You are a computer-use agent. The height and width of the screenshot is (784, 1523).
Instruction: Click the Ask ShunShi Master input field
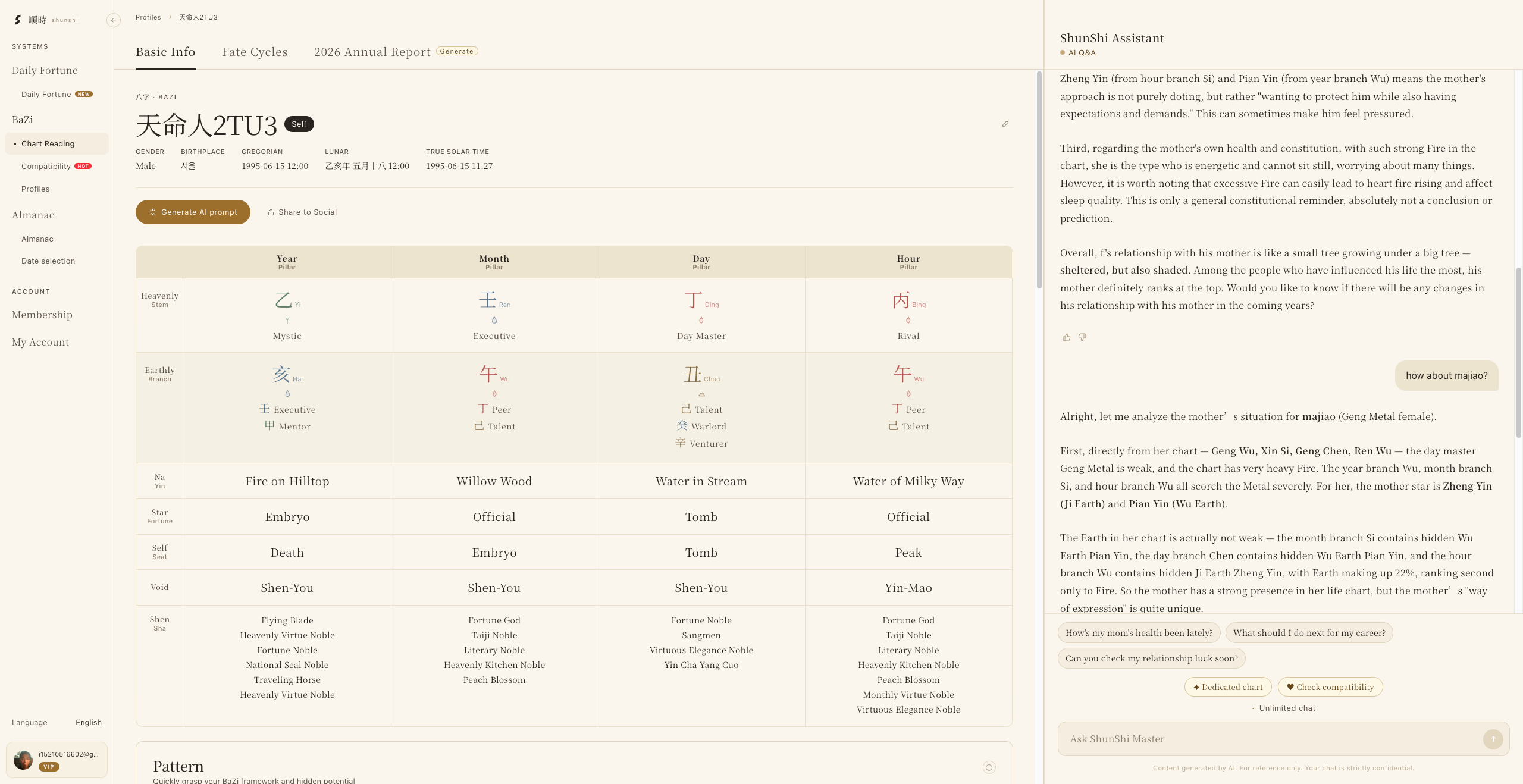tap(1270, 739)
